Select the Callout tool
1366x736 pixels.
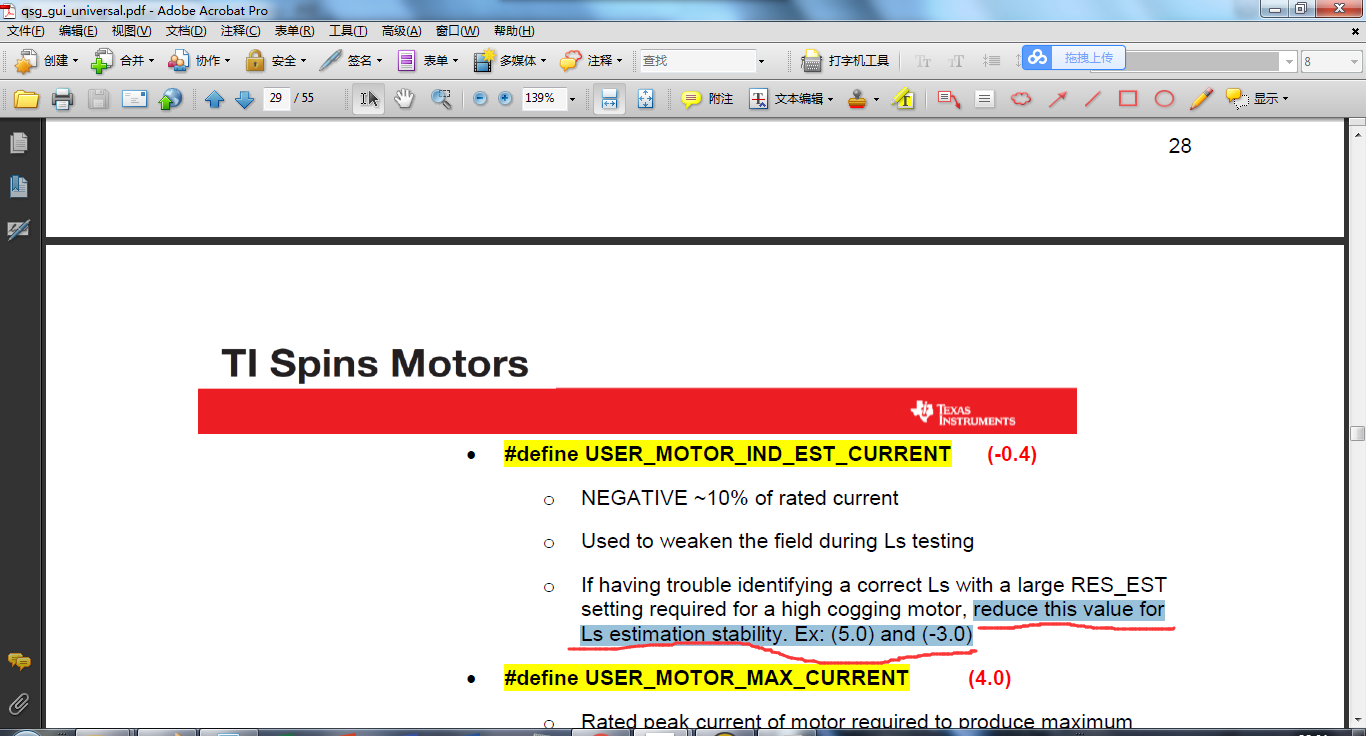click(x=949, y=99)
